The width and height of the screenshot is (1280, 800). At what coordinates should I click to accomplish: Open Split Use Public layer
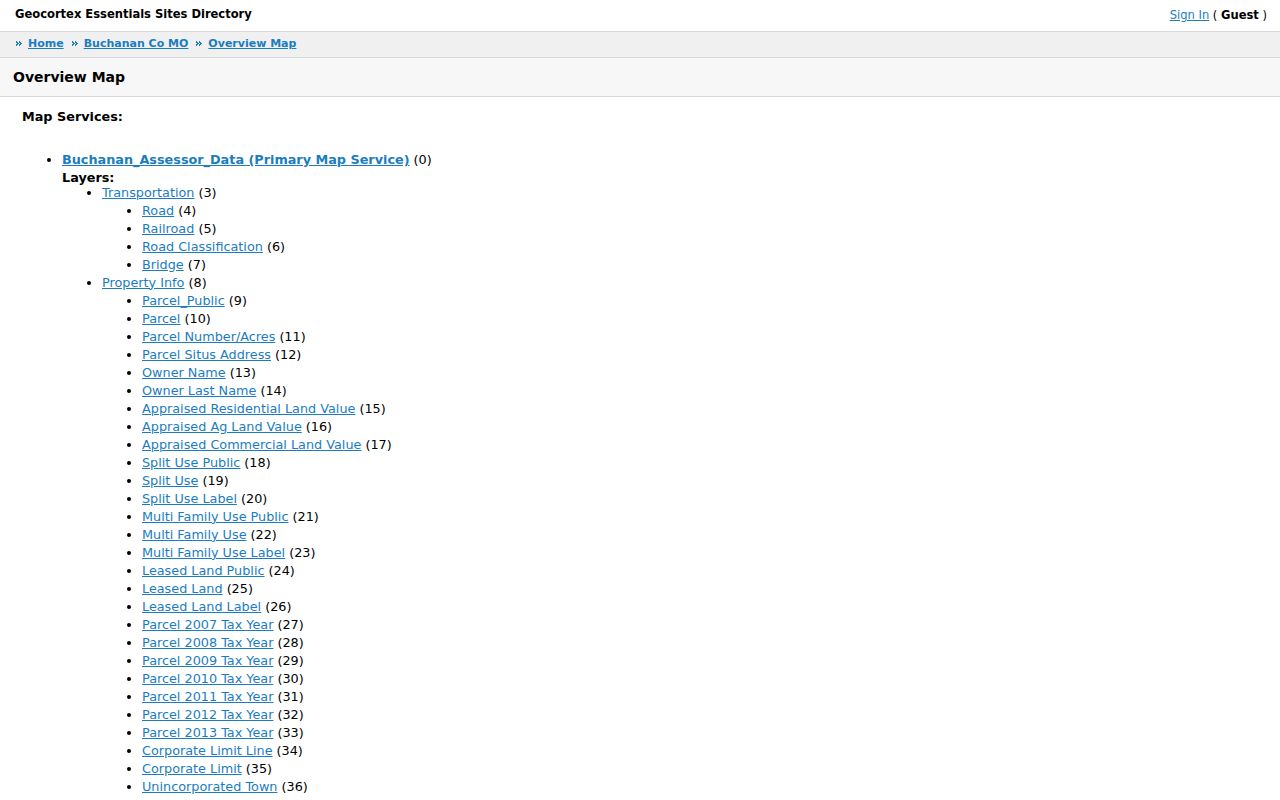point(191,463)
